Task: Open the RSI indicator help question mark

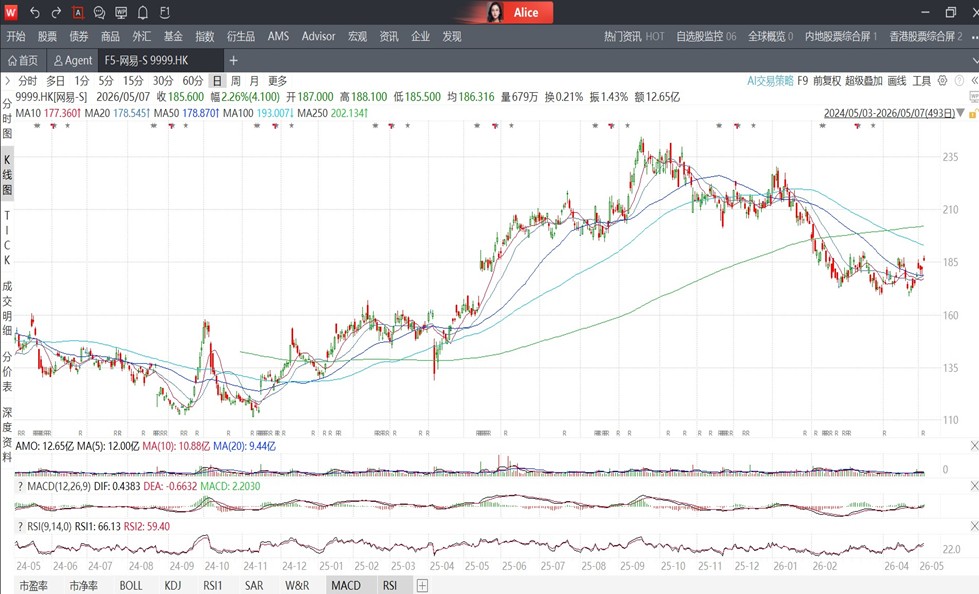Action: pyautogui.click(x=20, y=527)
